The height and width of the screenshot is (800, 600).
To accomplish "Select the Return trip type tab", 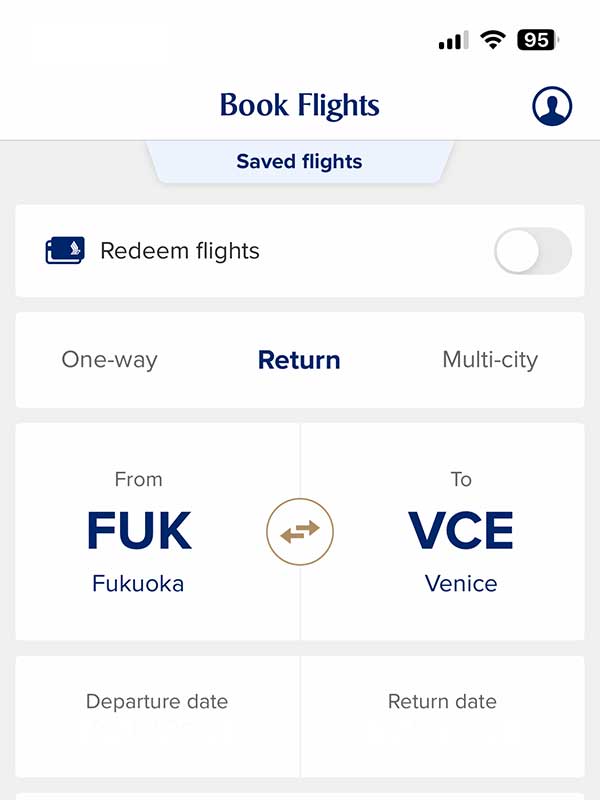I will [x=299, y=360].
